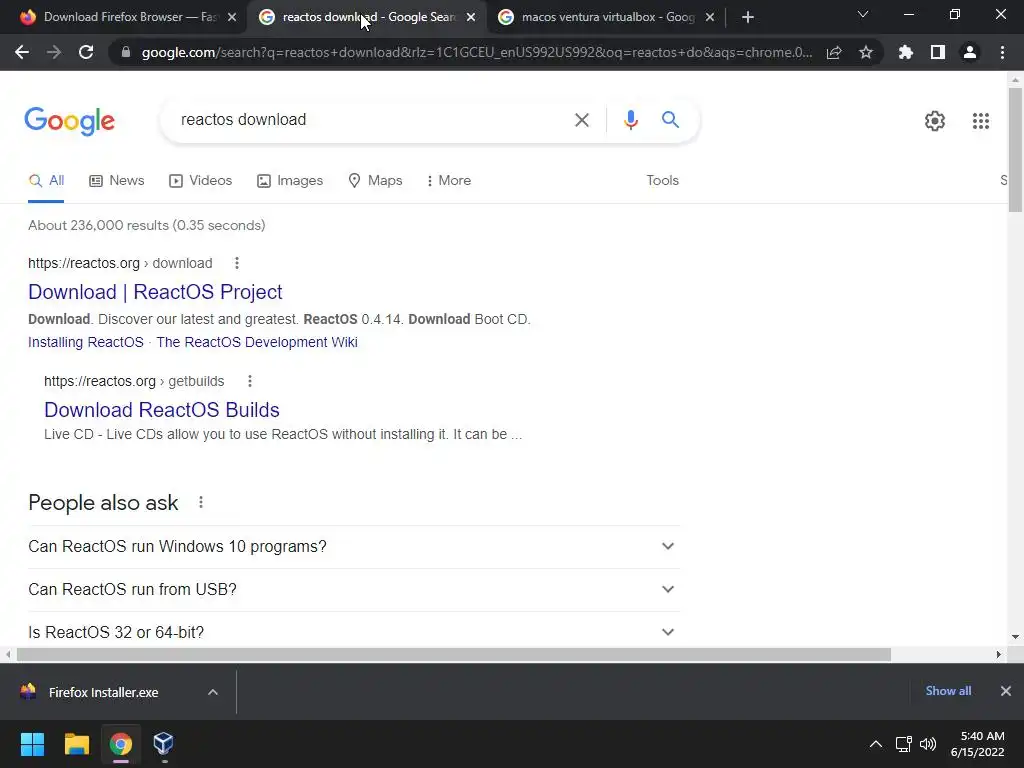Open the Google apps grid
Screen dimensions: 1024x768
(980, 121)
